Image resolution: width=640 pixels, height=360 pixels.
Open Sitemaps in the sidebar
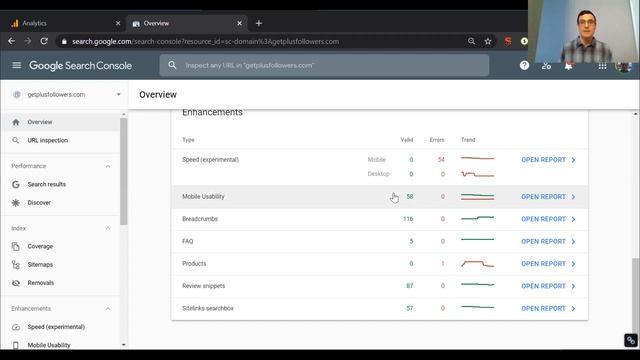60,265
